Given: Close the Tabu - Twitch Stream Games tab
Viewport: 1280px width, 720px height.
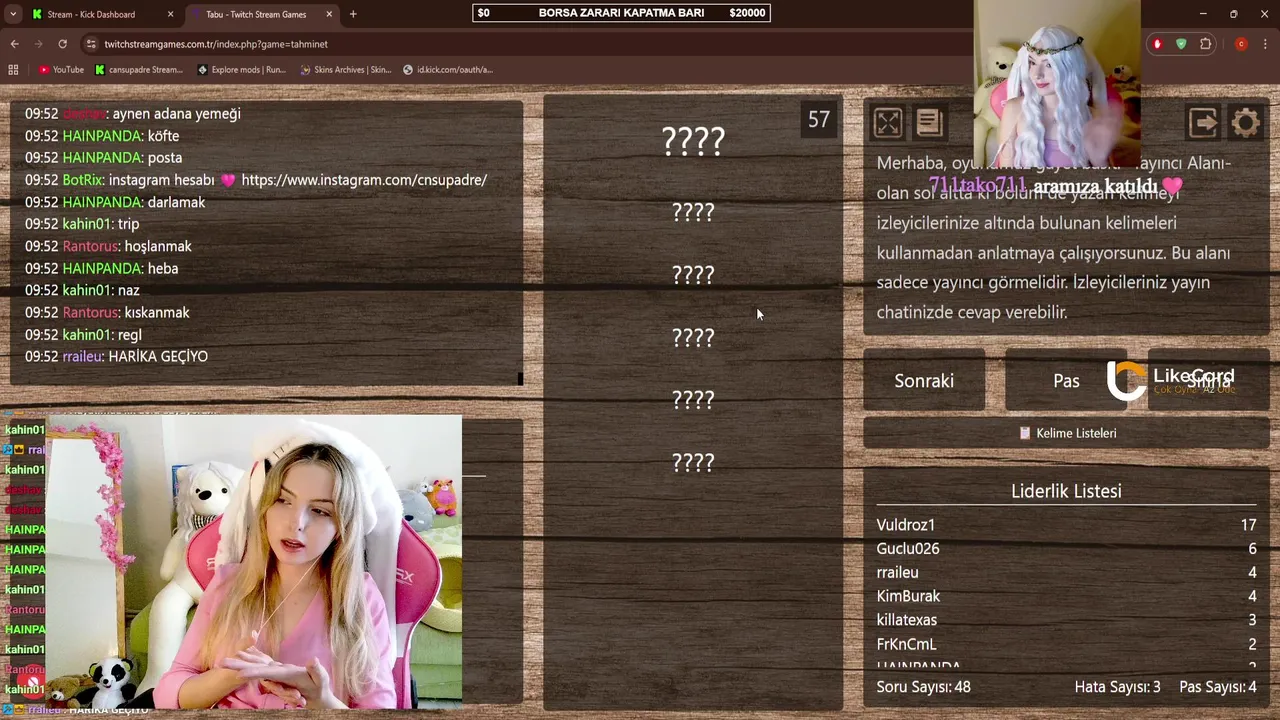Looking at the screenshot, I should (x=330, y=14).
